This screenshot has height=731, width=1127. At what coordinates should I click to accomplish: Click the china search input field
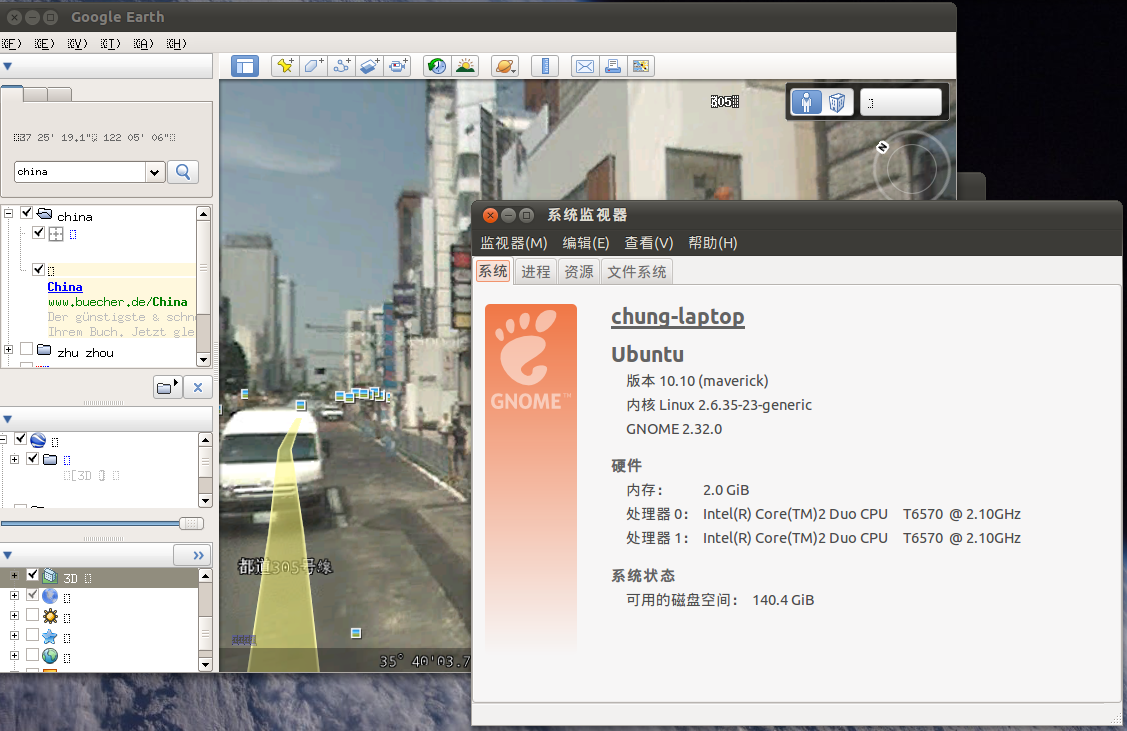click(x=80, y=172)
